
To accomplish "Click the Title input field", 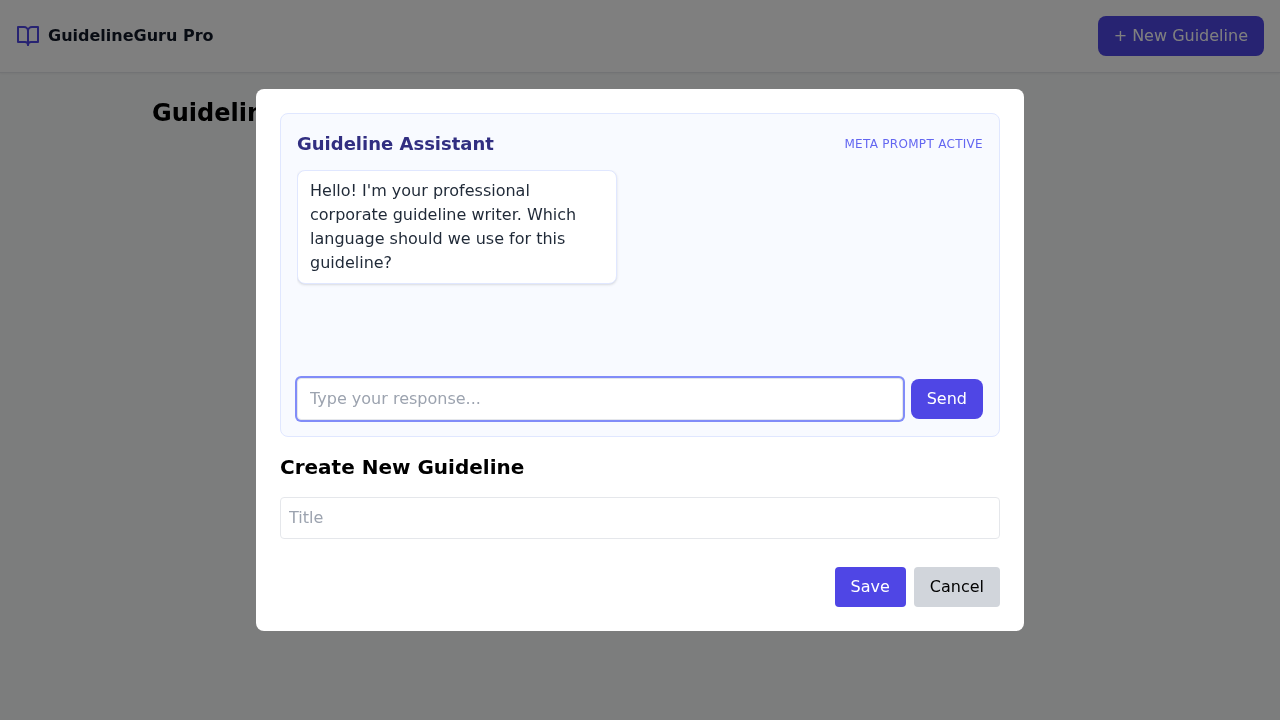I will 640,518.
